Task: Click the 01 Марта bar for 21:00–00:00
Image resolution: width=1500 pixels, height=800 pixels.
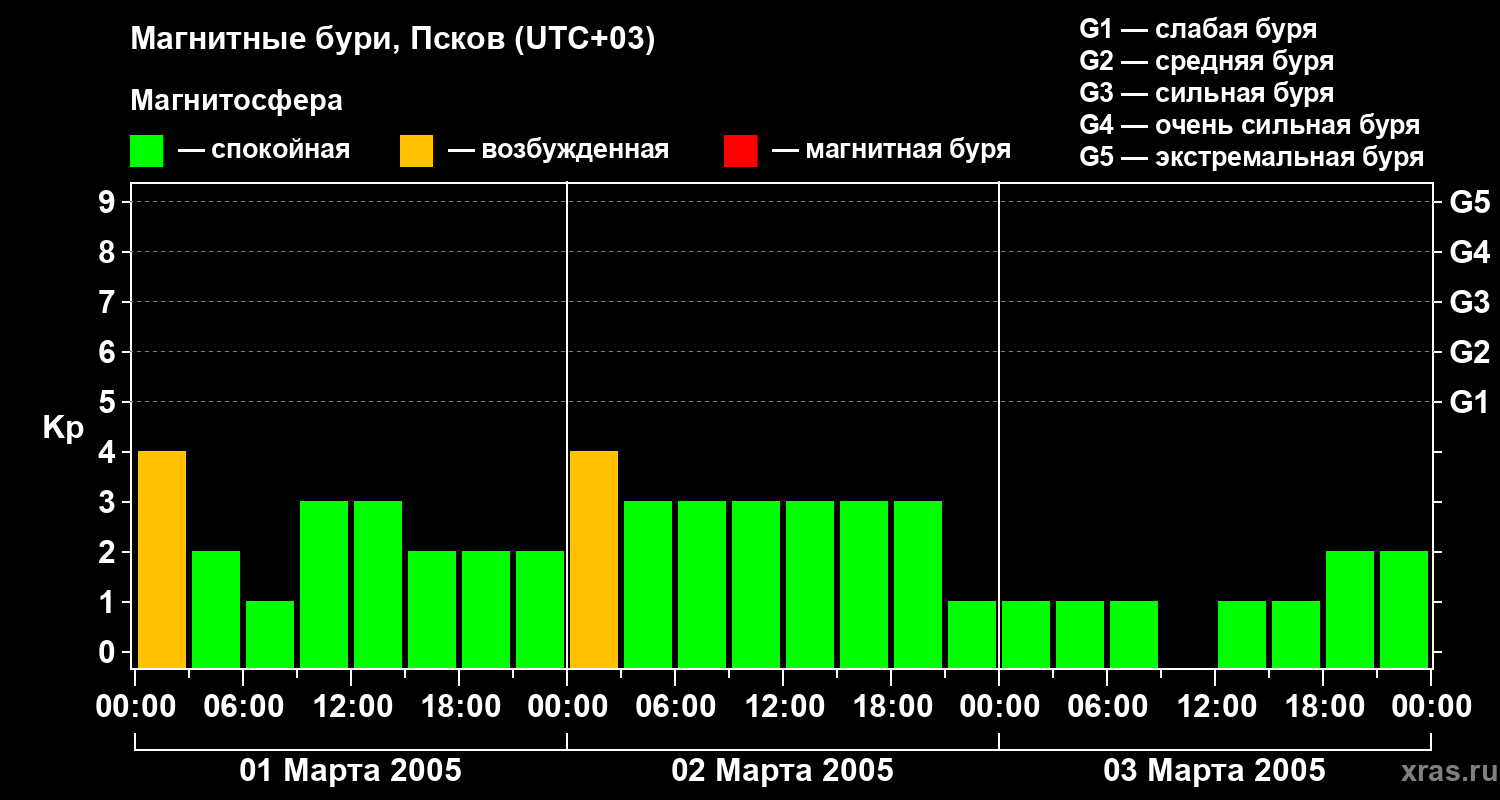Action: (x=540, y=609)
